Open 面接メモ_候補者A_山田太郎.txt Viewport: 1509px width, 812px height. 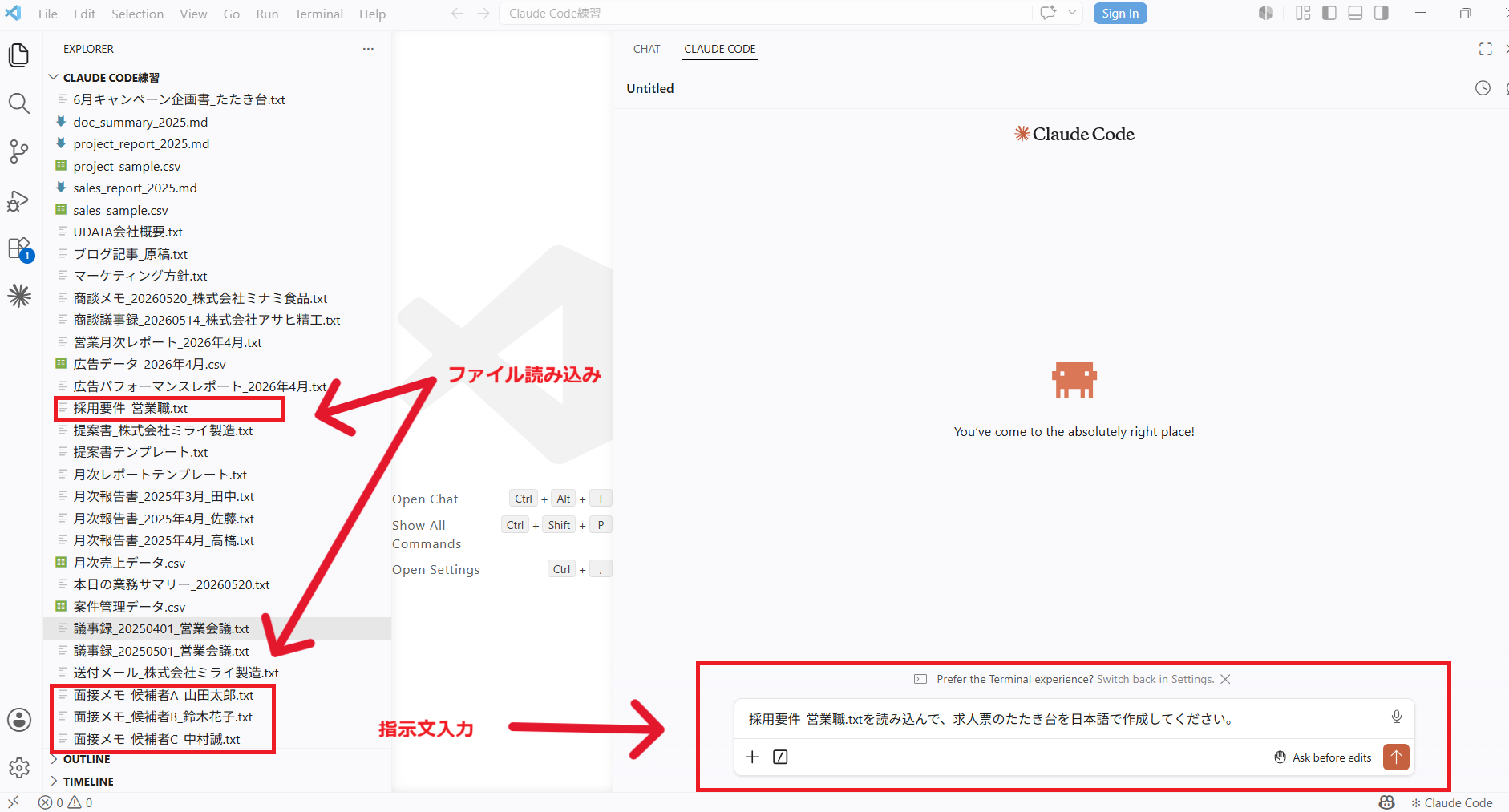(217, 695)
